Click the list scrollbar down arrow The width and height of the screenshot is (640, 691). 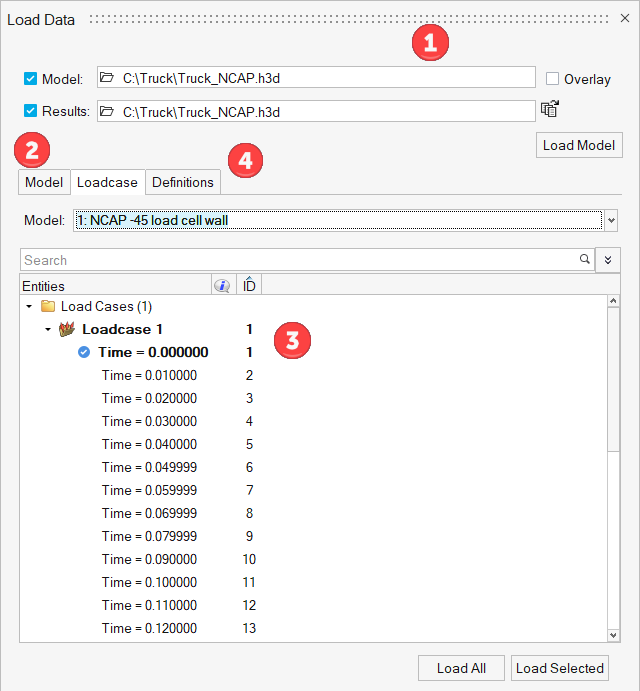click(614, 635)
